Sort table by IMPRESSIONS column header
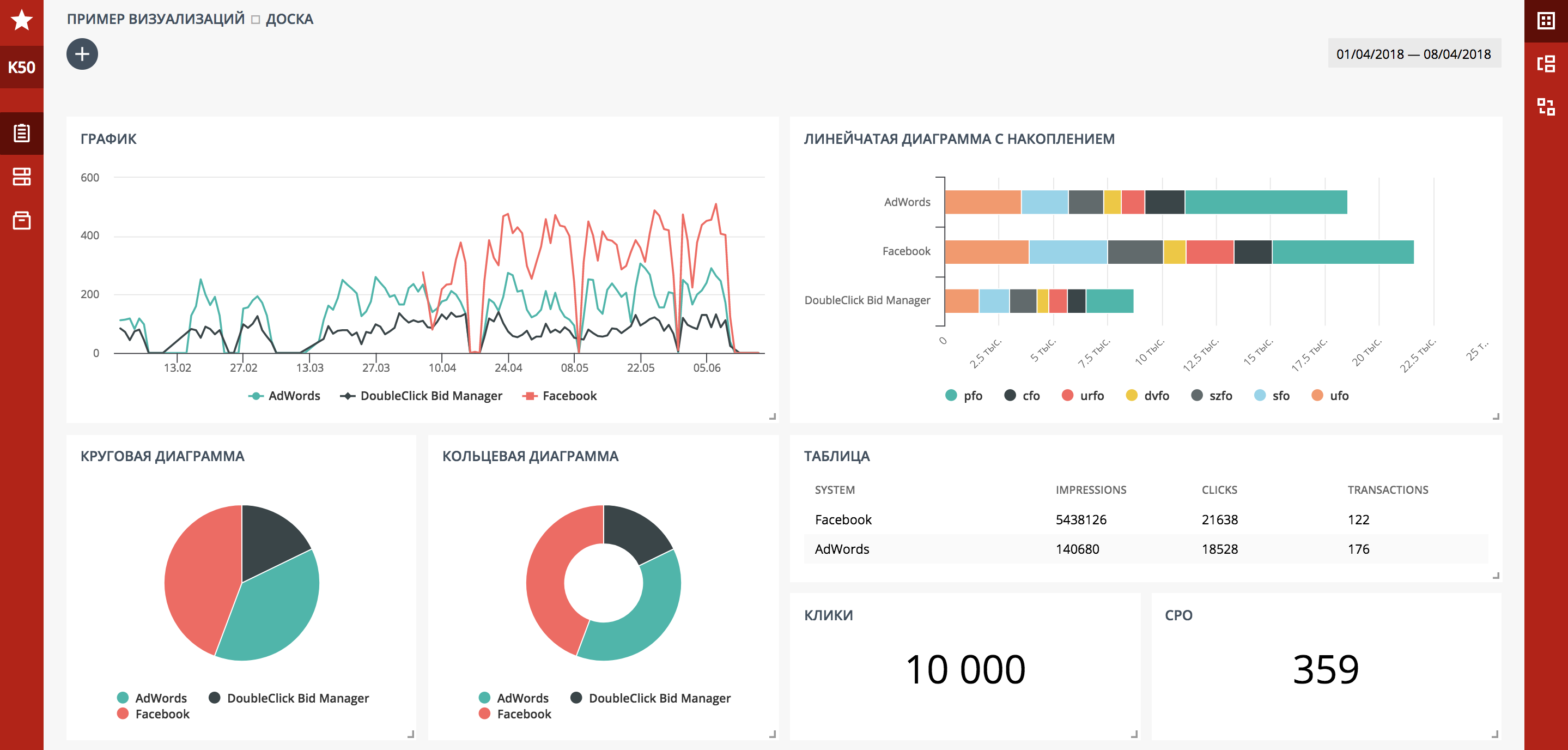The height and width of the screenshot is (750, 1568). pos(1091,490)
